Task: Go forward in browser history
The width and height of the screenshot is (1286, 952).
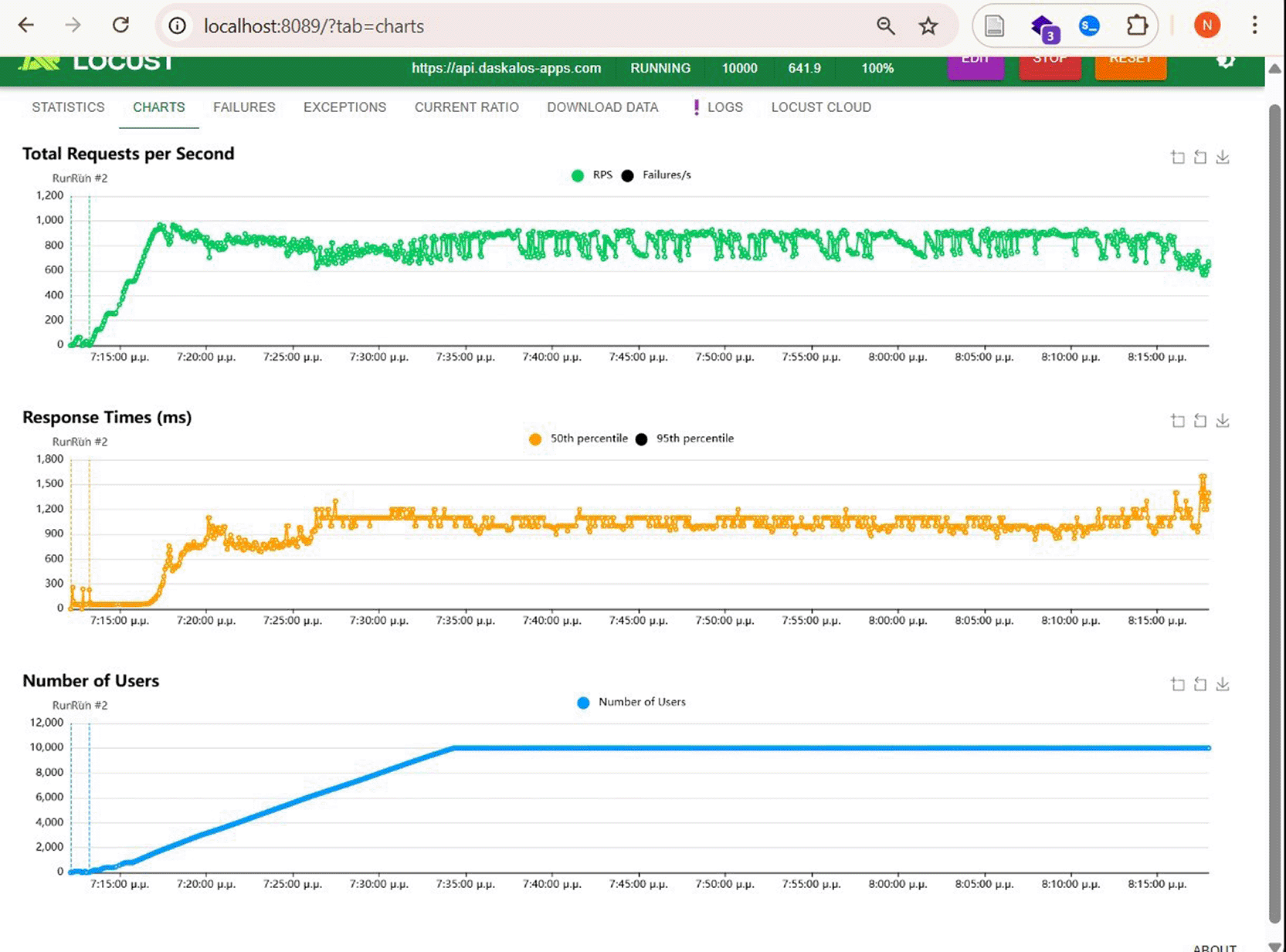Action: coord(73,25)
